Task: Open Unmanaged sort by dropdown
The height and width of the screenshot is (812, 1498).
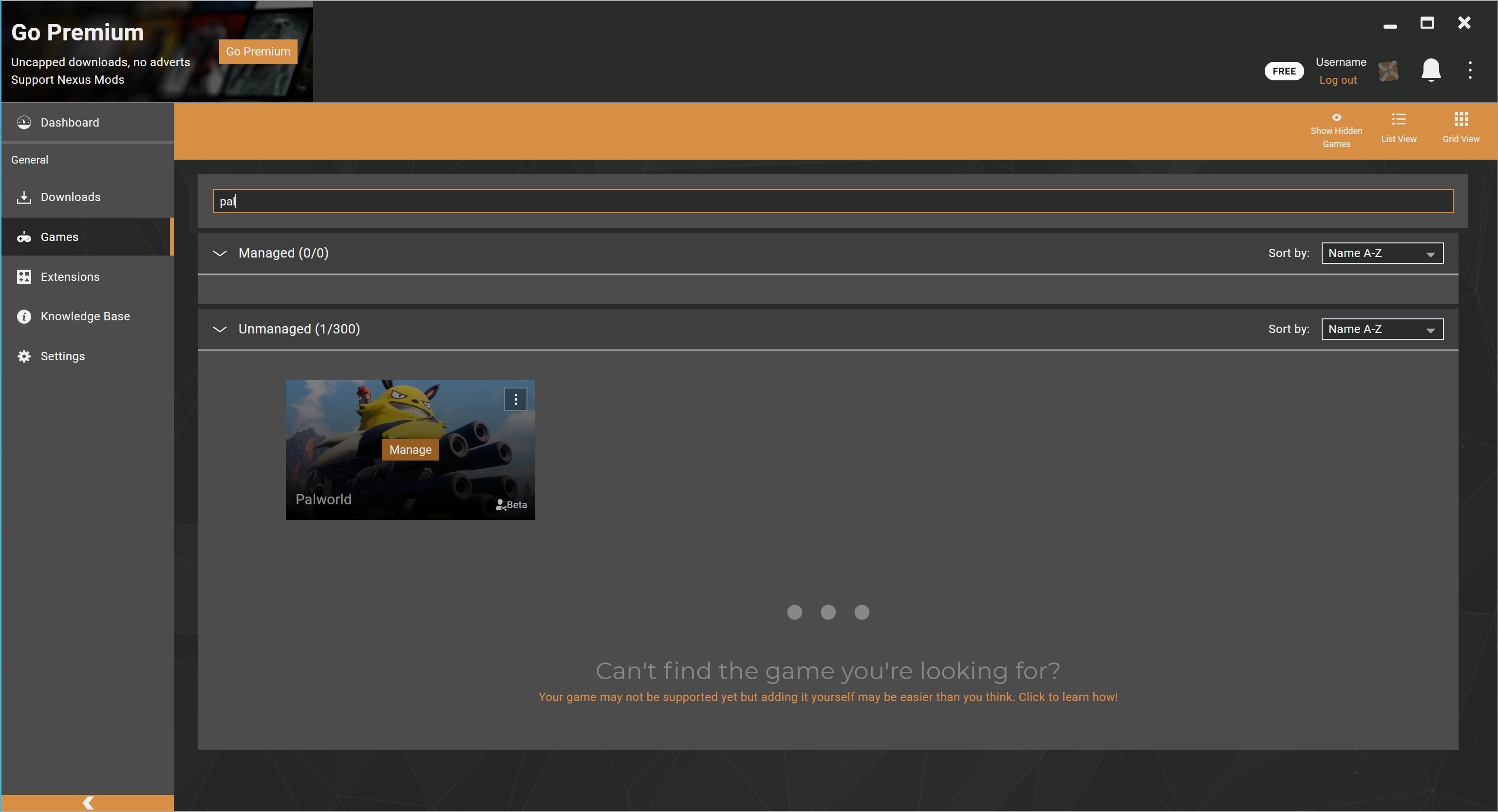Action: (x=1382, y=330)
